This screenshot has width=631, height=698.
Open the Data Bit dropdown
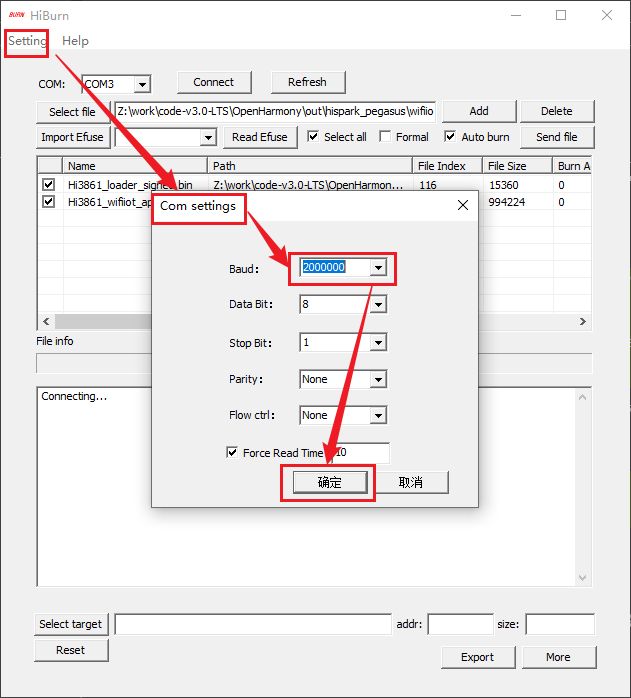(379, 305)
